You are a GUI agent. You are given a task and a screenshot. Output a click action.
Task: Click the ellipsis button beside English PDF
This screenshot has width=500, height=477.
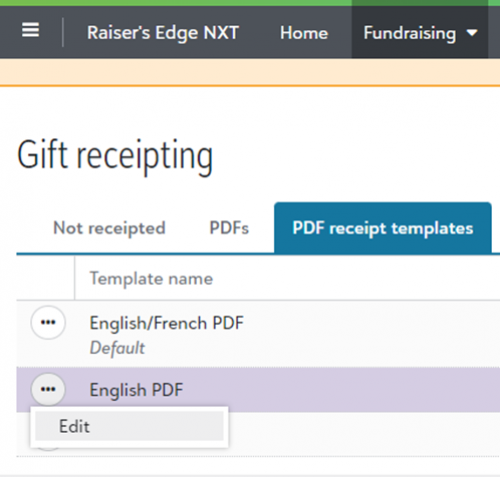(x=48, y=389)
